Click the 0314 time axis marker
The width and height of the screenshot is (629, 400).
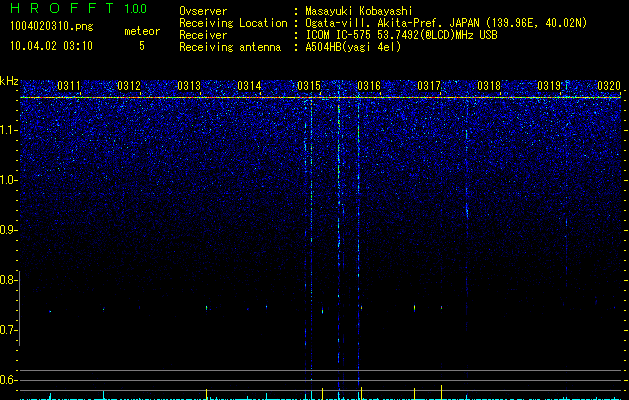pos(249,86)
